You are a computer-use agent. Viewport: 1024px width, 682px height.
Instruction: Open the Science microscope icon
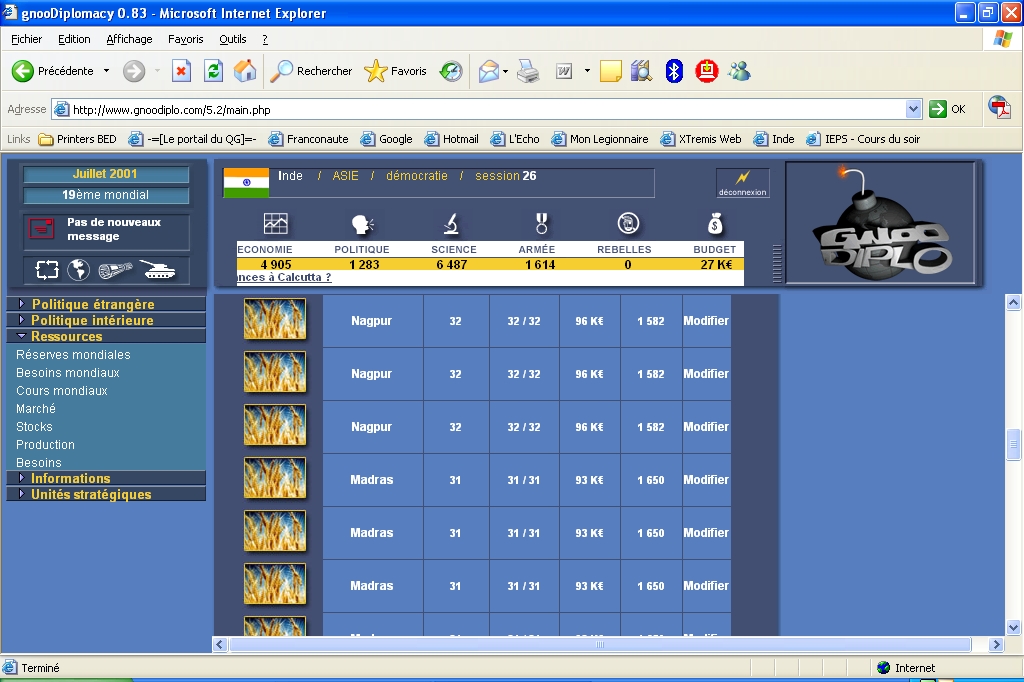[x=452, y=224]
